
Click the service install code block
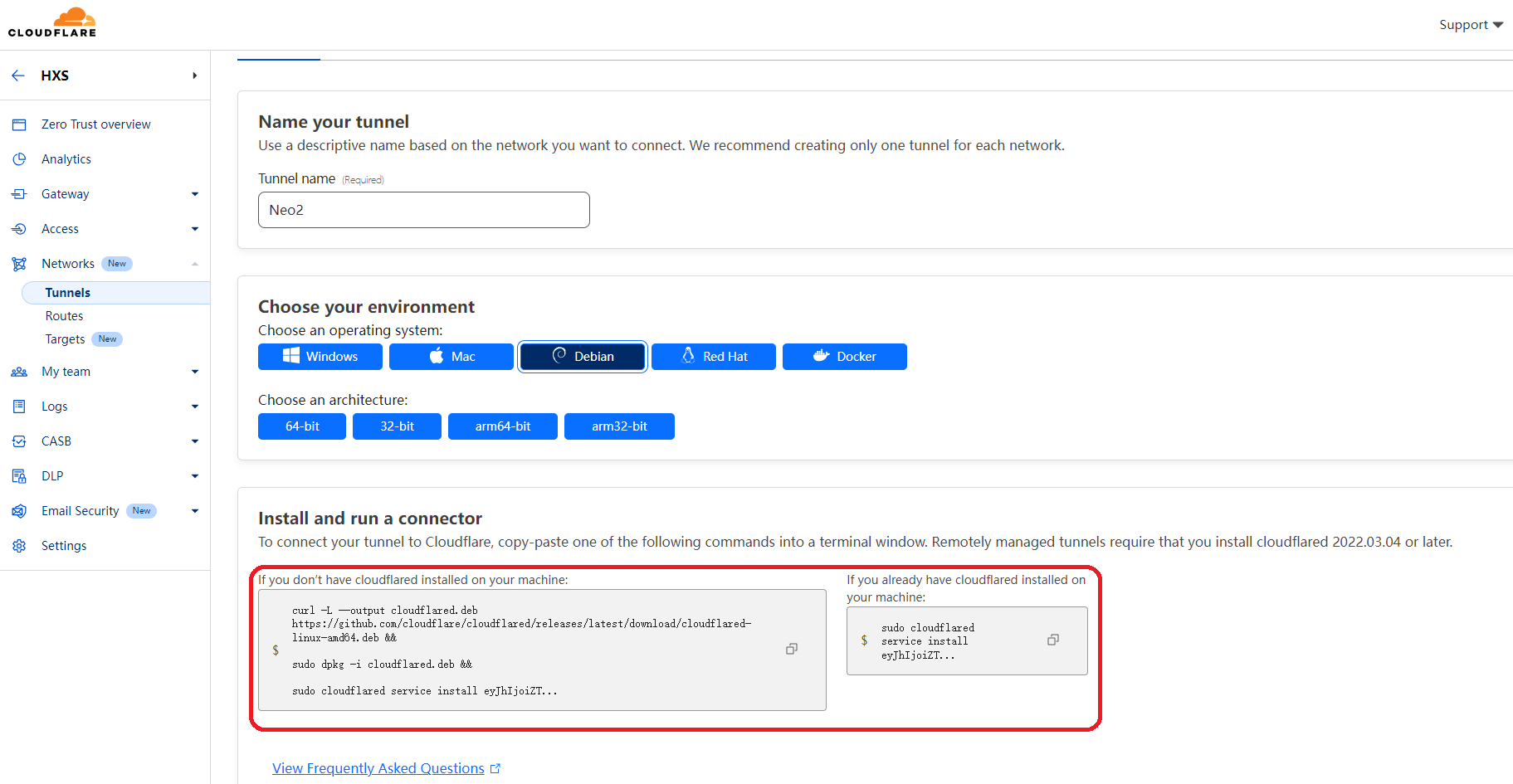pyautogui.click(x=967, y=640)
